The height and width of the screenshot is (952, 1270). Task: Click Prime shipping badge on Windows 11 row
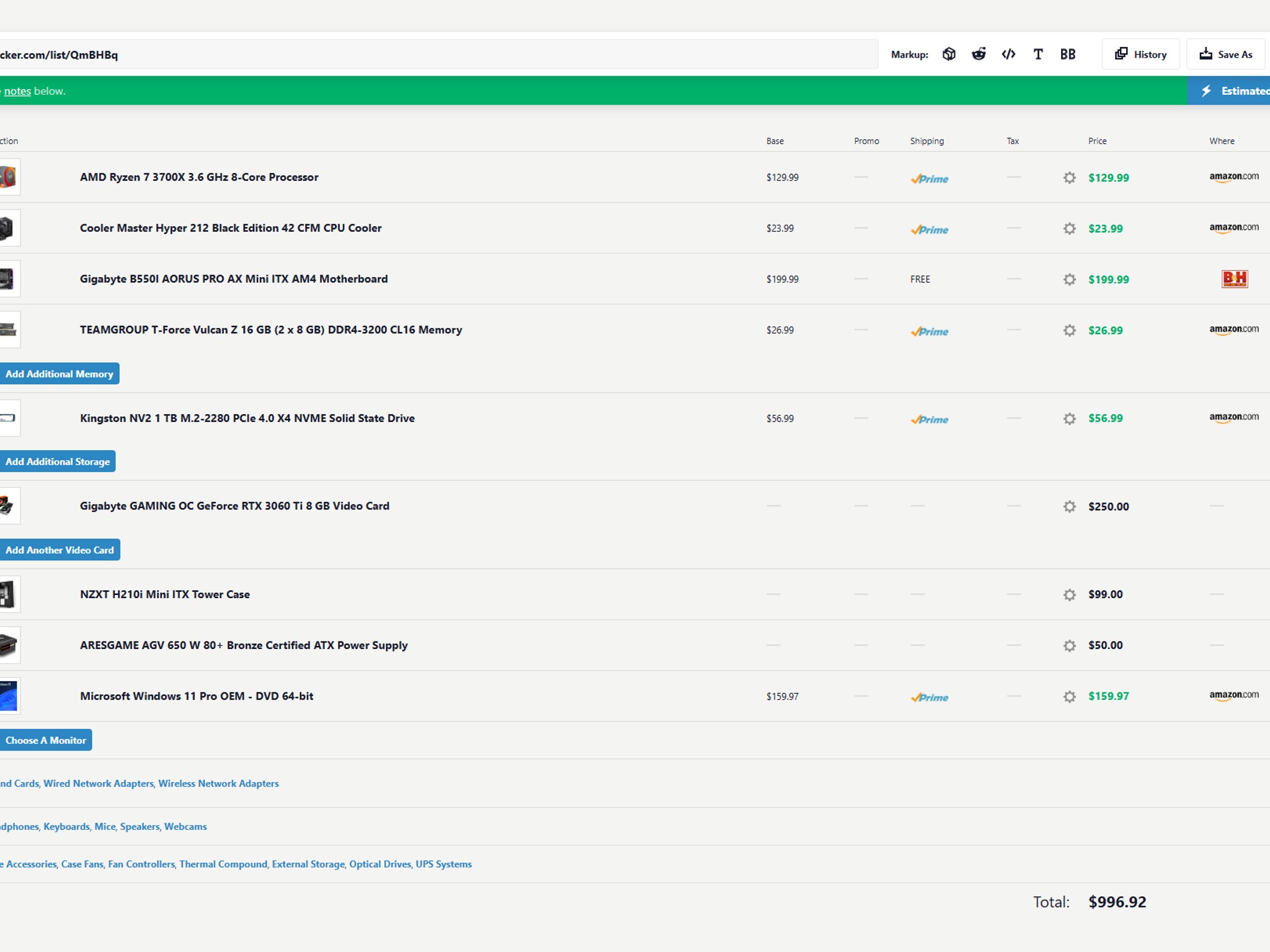coord(930,697)
